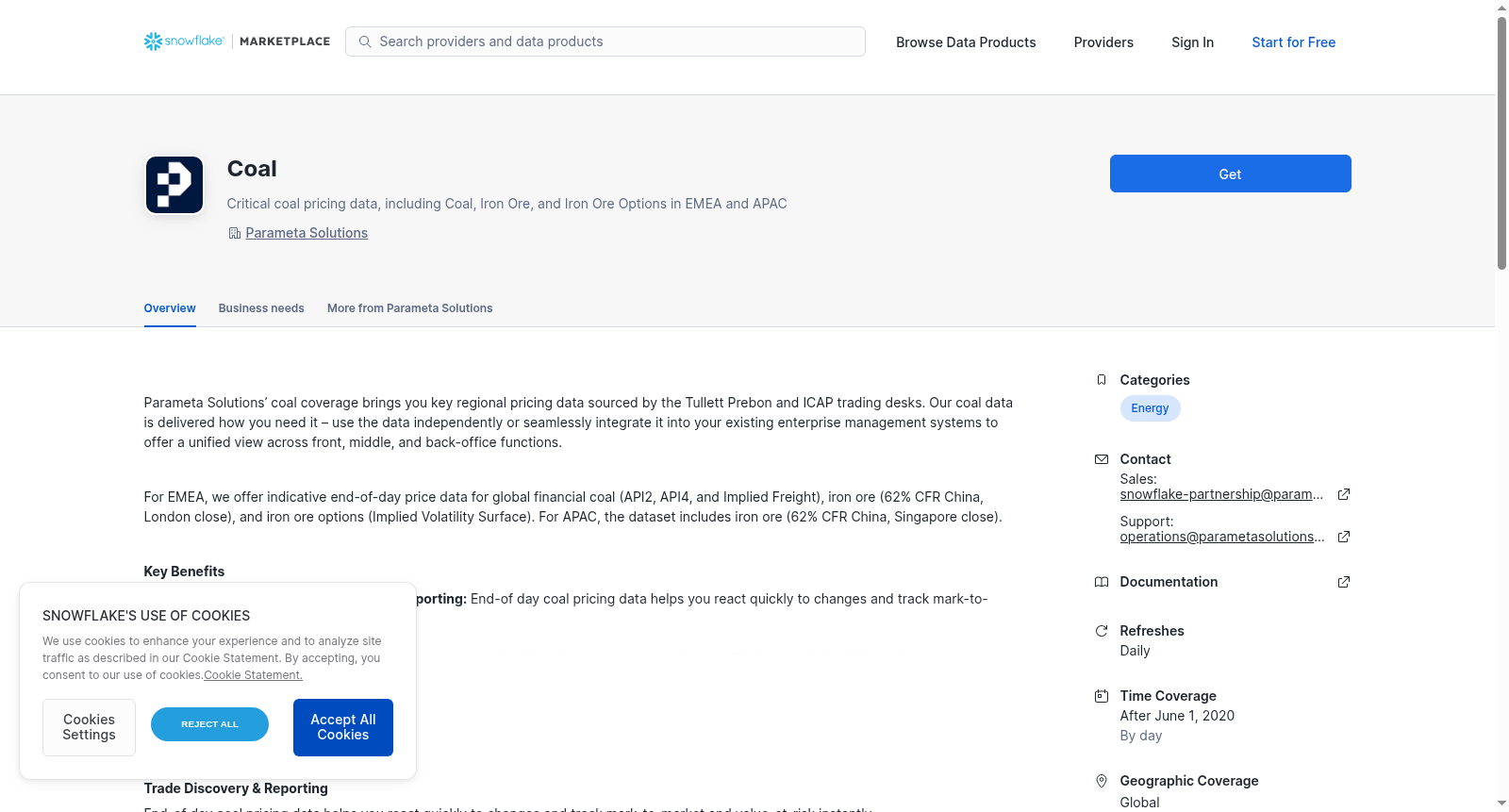Viewport: 1509px width, 812px height.
Task: Click the Daily refresh value
Action: [x=1135, y=651]
